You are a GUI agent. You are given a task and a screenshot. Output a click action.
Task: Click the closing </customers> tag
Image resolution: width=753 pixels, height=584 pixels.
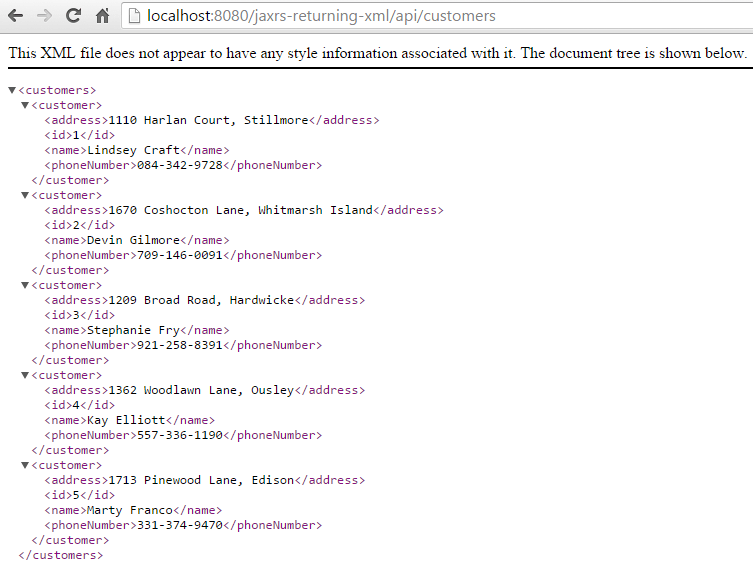click(x=61, y=555)
